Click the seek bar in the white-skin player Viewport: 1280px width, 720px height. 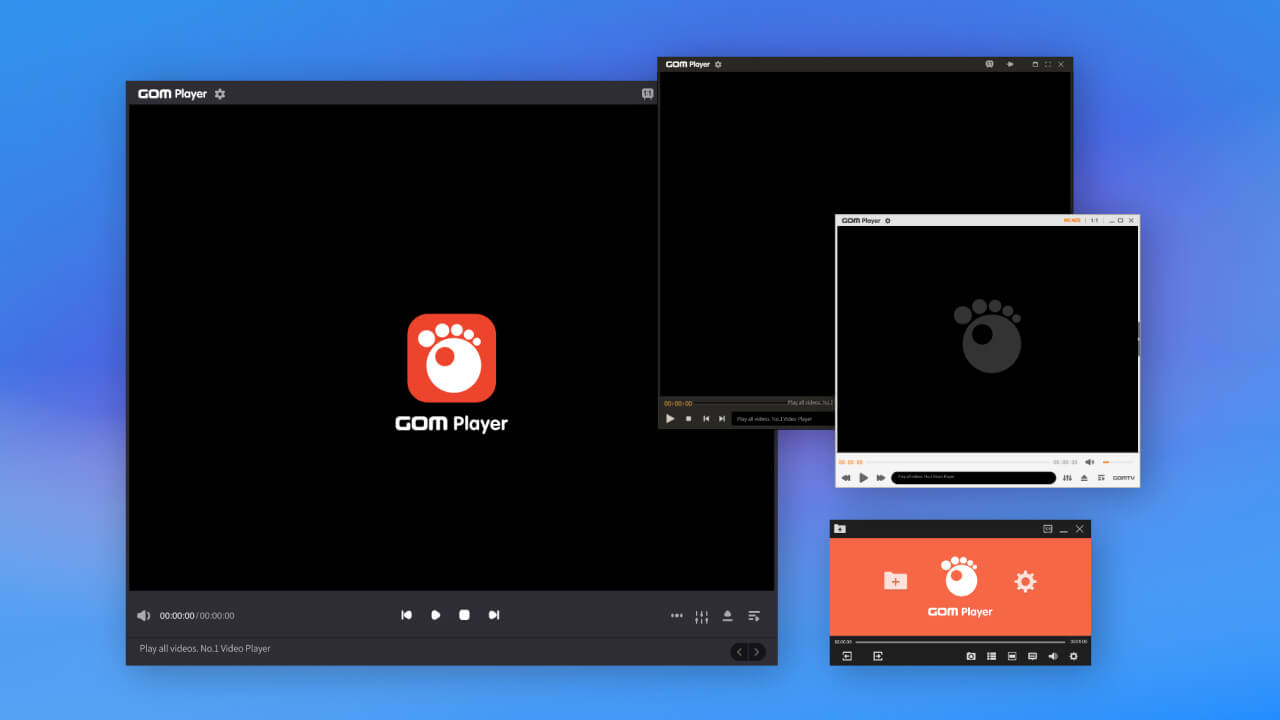[x=957, y=462]
